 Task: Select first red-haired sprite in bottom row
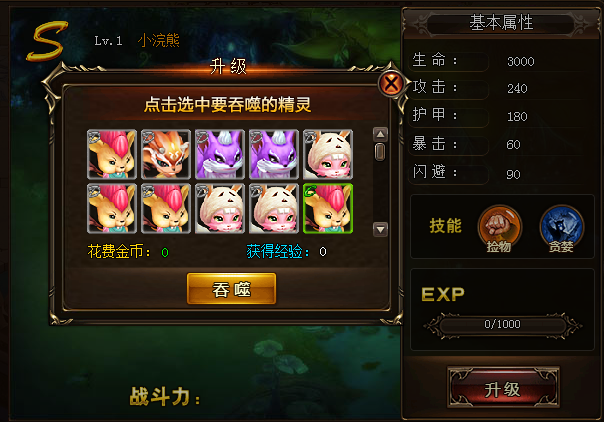coord(112,208)
